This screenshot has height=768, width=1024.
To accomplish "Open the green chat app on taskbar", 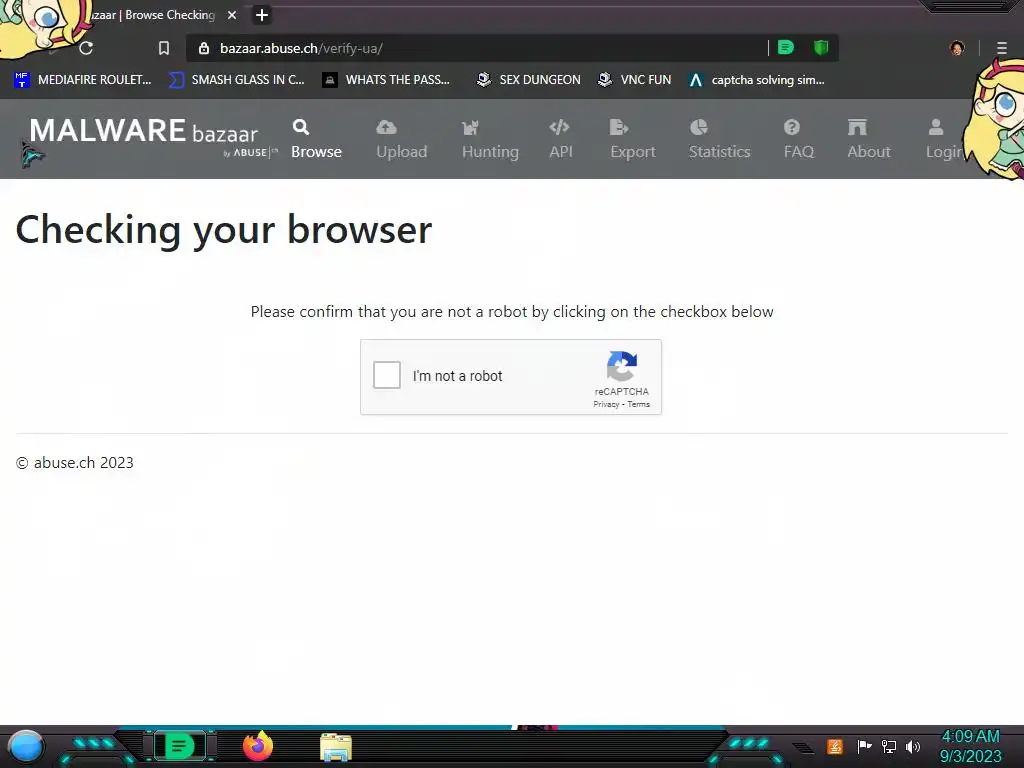I will (180, 746).
